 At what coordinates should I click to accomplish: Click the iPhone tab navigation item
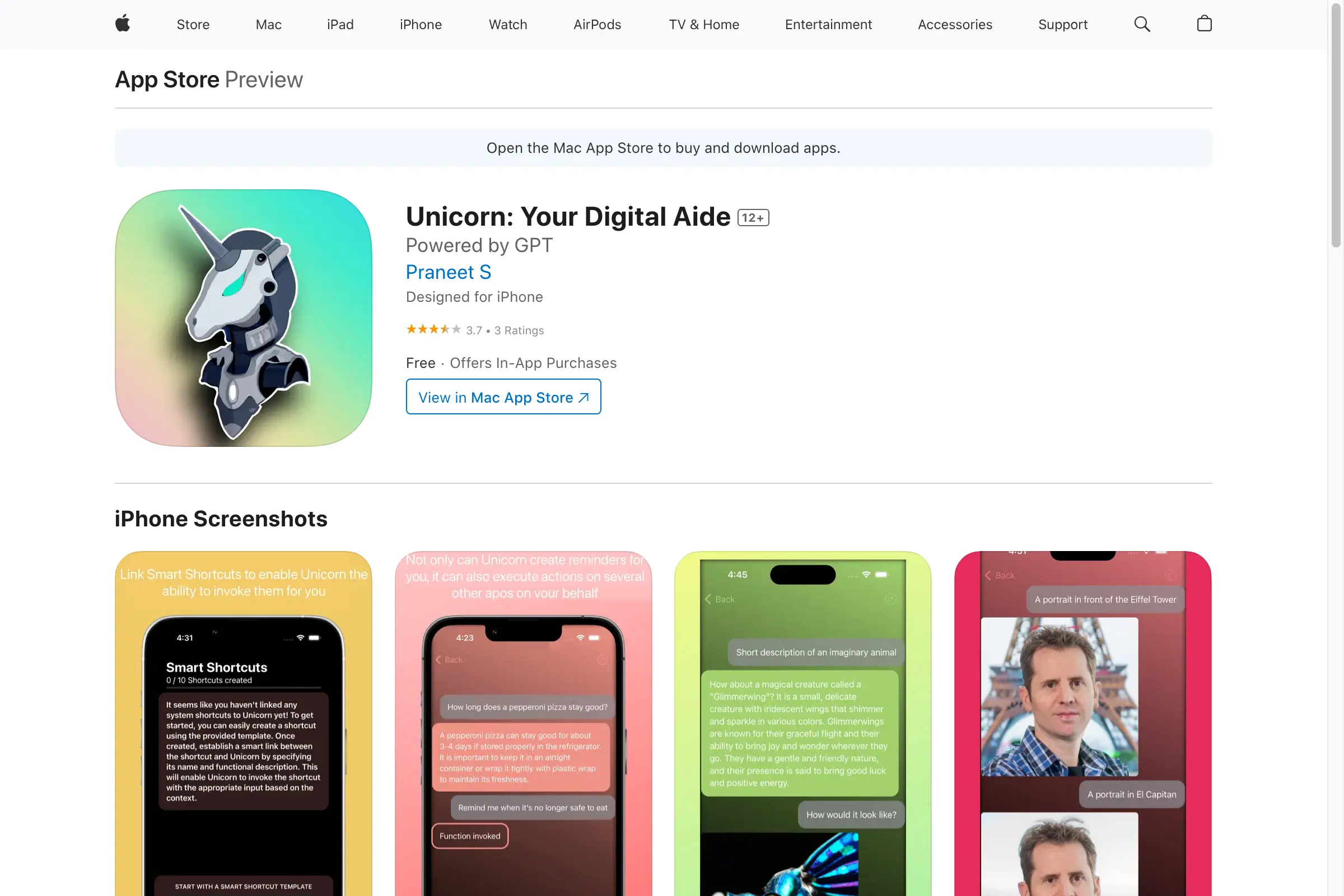420,24
